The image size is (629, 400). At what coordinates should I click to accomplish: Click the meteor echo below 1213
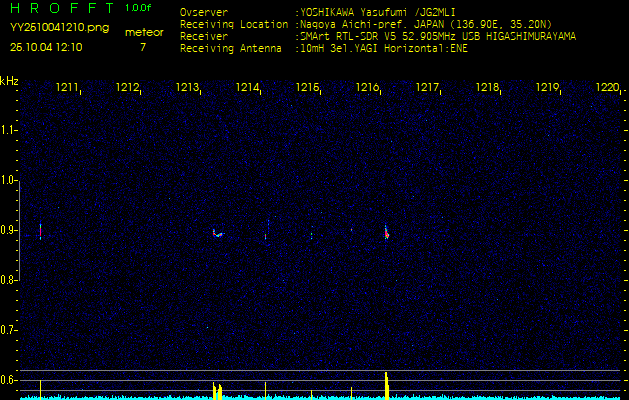217,234
